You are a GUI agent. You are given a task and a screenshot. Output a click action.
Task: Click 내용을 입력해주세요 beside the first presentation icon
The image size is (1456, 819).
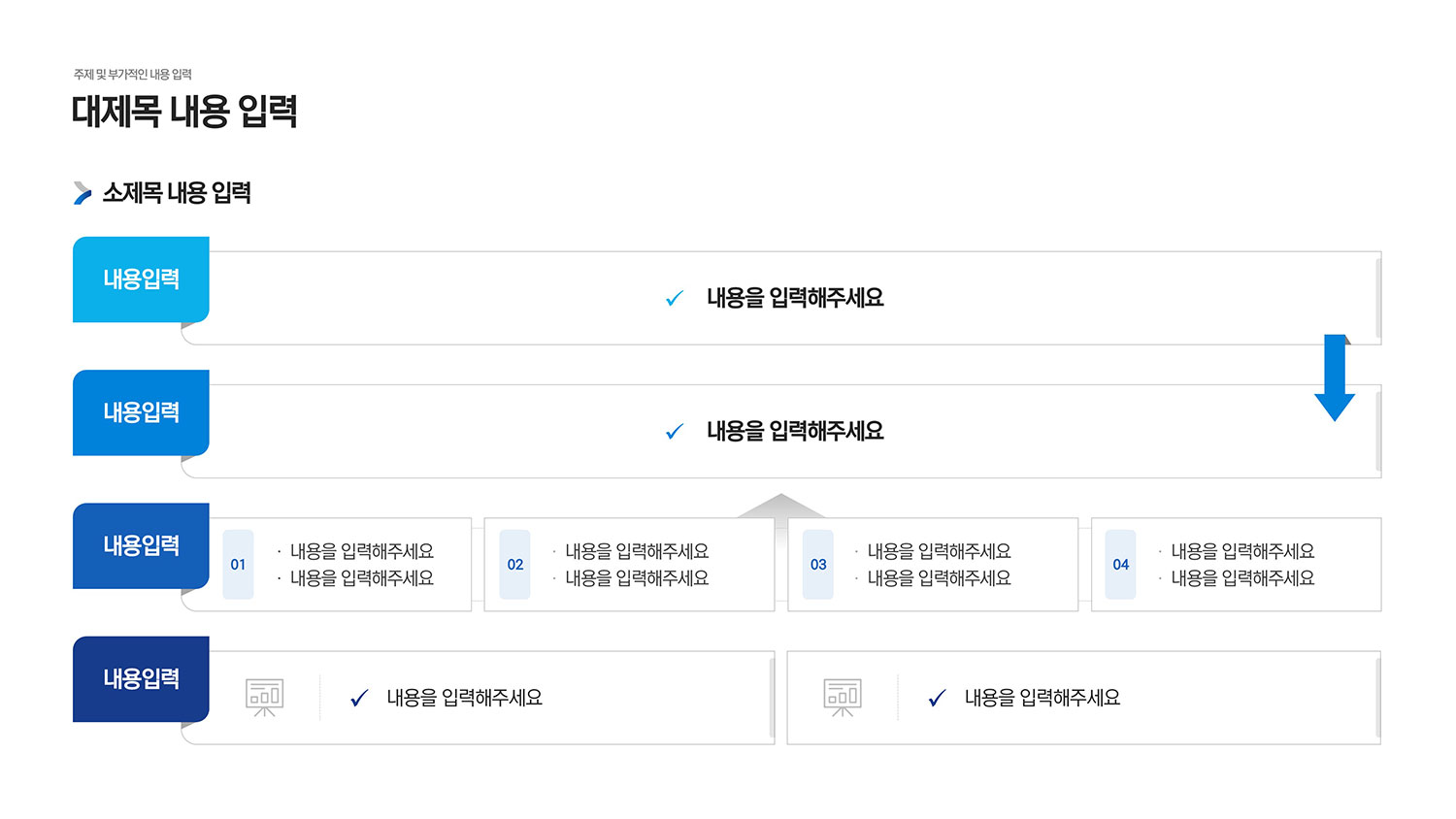pos(465,698)
